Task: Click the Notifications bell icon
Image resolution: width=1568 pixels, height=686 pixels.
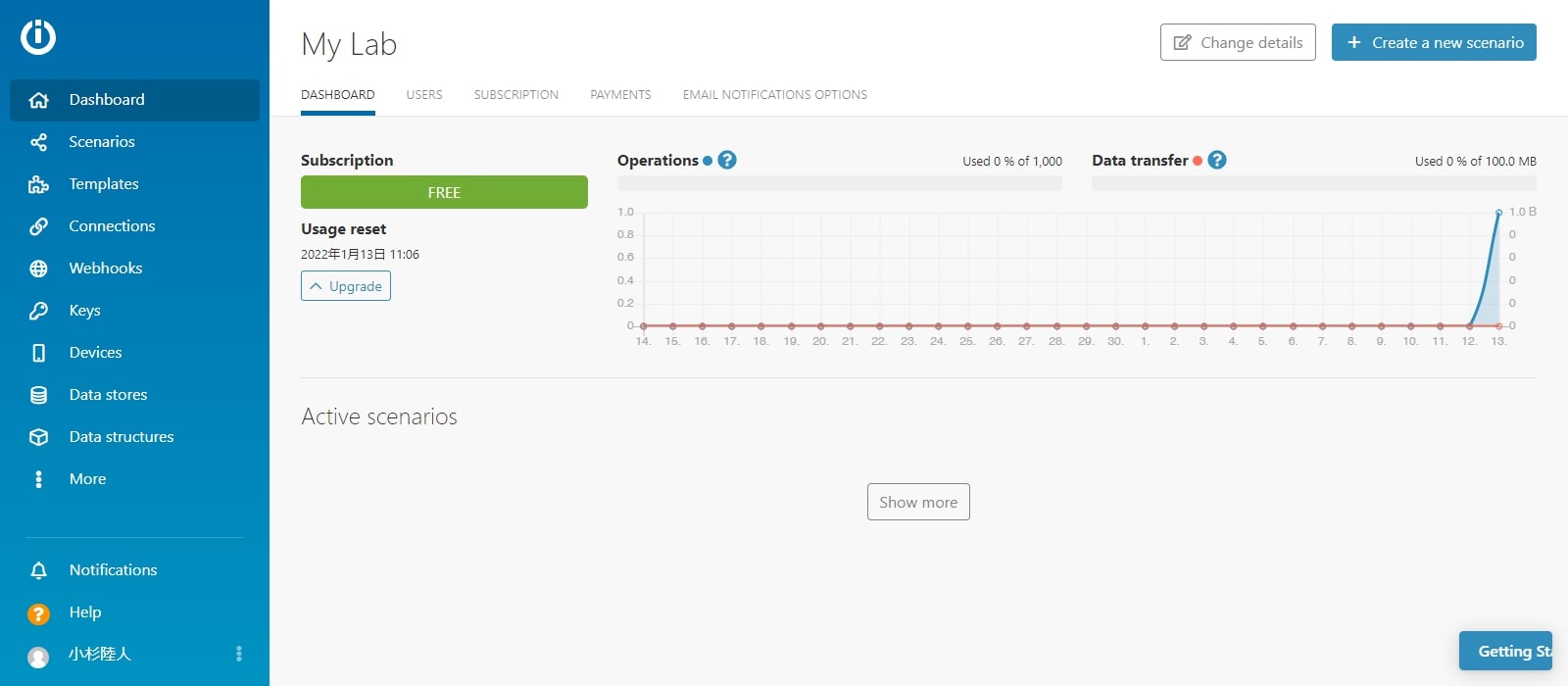Action: click(38, 570)
